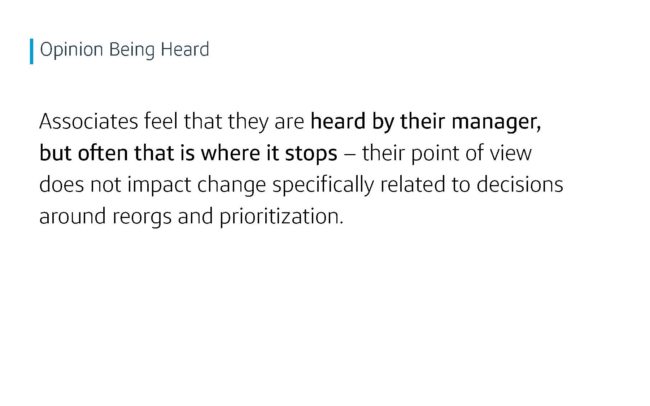Click the words 'does not impact change'
The width and height of the screenshot is (650, 406).
pyautogui.click(x=153, y=185)
